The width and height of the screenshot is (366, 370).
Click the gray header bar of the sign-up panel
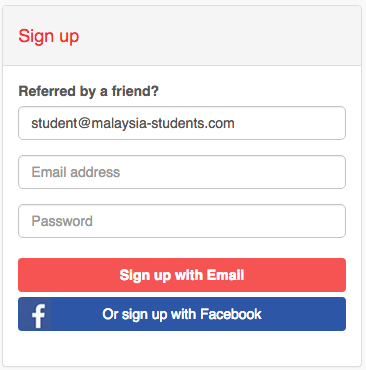point(182,35)
